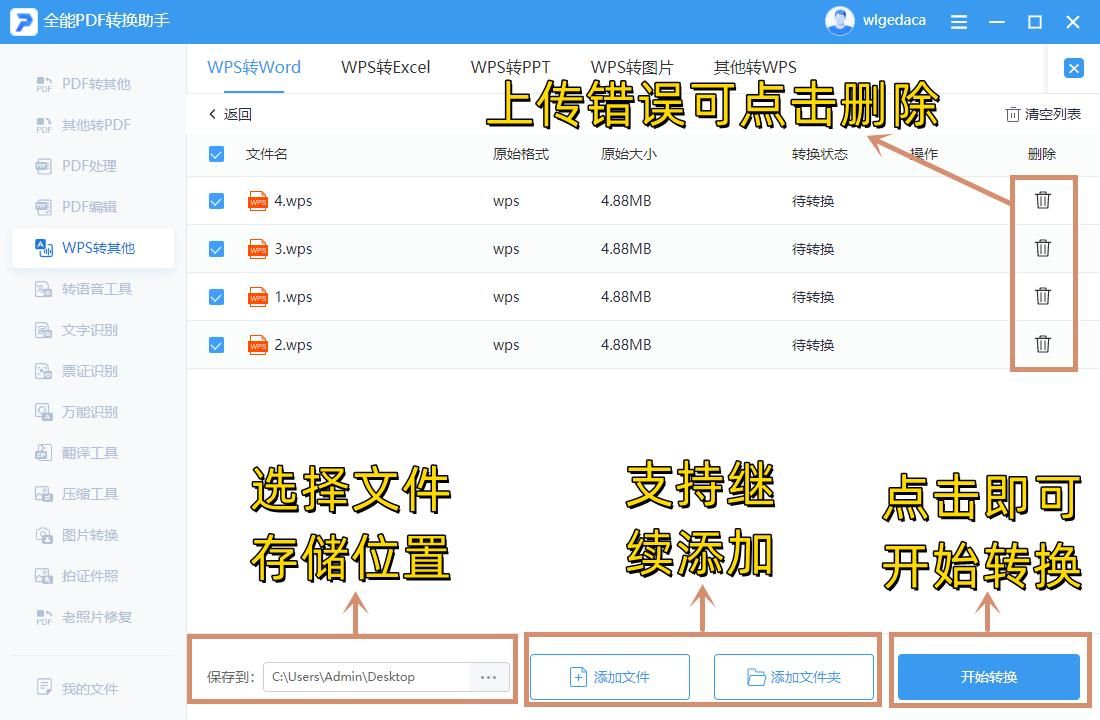Image resolution: width=1100 pixels, height=720 pixels.
Task: Start conversion with 开始转换 button
Action: 988,677
